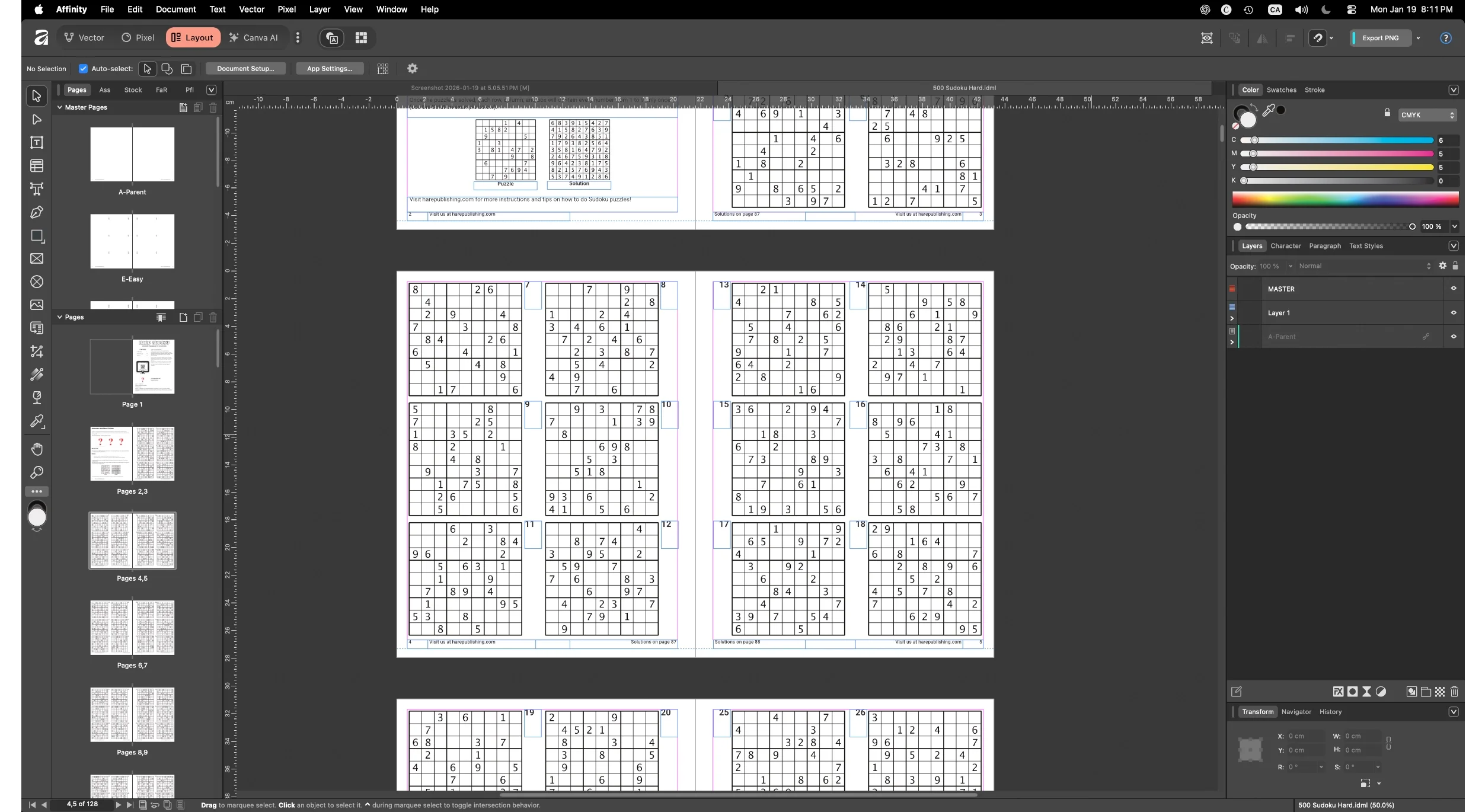Screen dimensions: 1482x812
Task: Select the Pen tool
Action: 36,212
